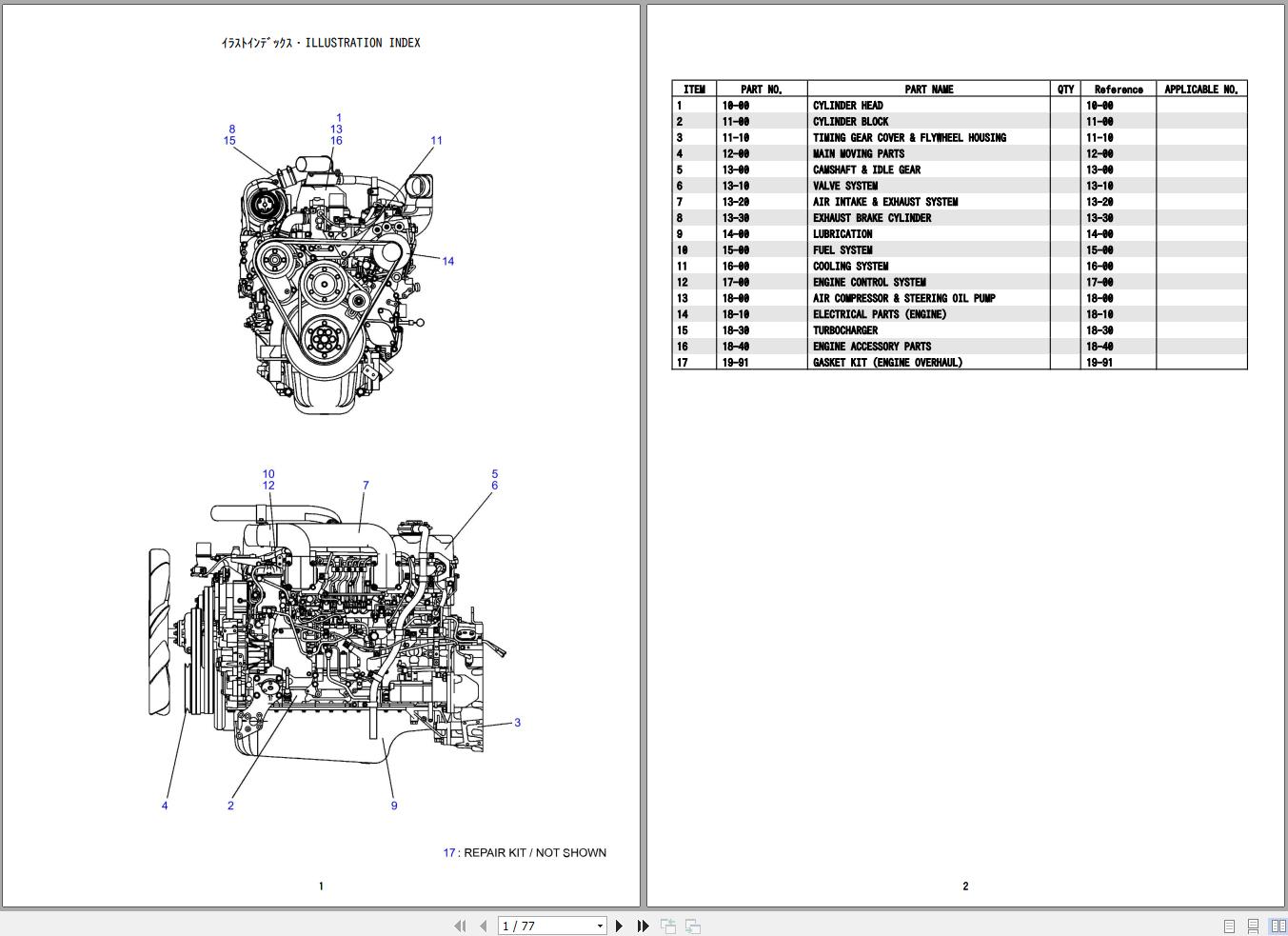Click callout number 3 near flywheel housing

click(517, 723)
